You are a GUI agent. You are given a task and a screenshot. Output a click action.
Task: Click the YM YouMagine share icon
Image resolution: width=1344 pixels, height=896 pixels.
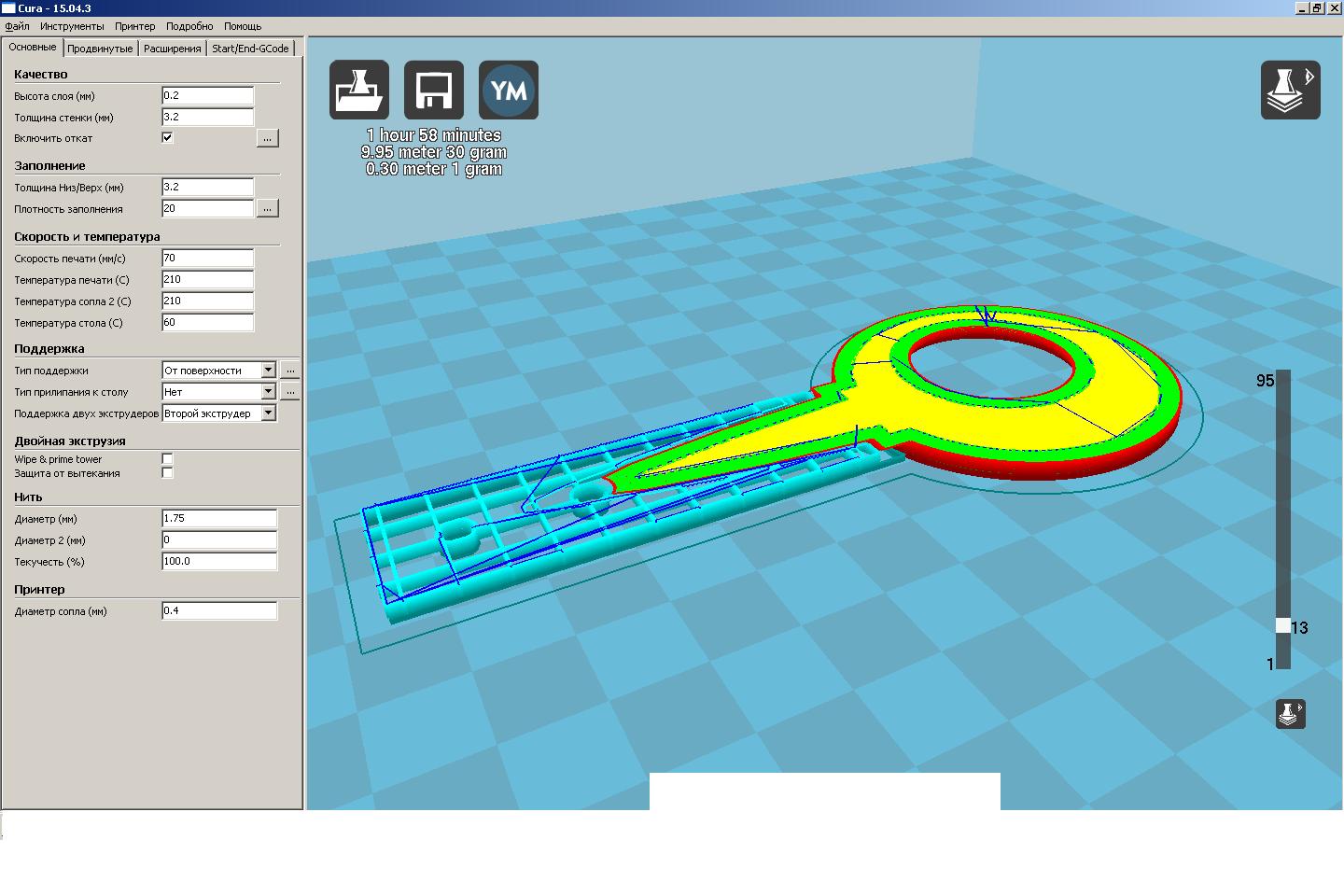coord(509,90)
